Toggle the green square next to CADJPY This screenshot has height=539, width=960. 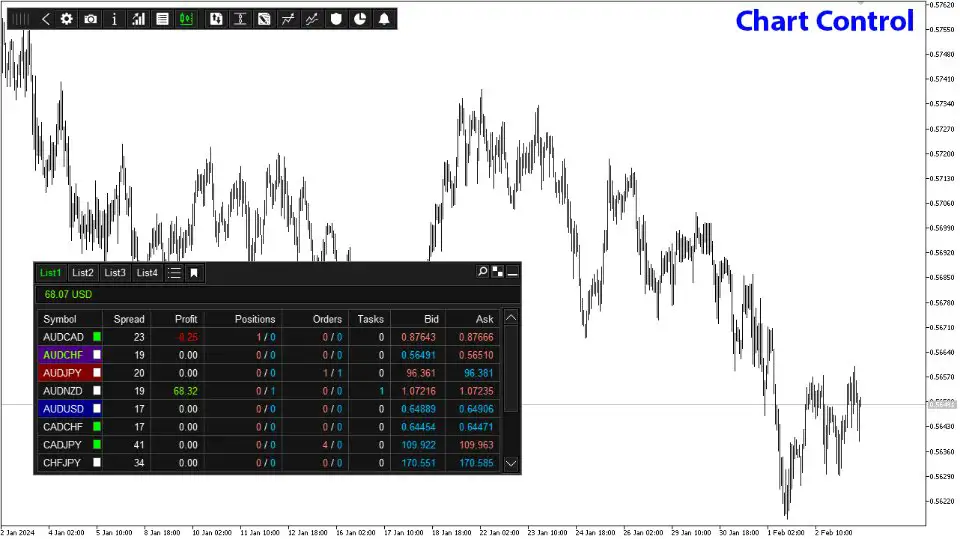tap(97, 444)
